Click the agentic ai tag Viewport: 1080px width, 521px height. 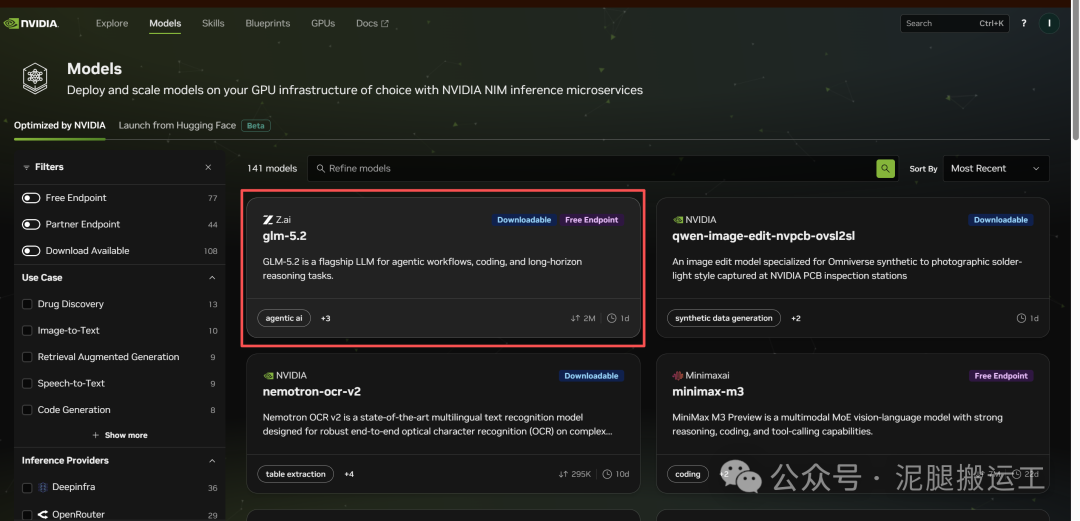point(284,318)
